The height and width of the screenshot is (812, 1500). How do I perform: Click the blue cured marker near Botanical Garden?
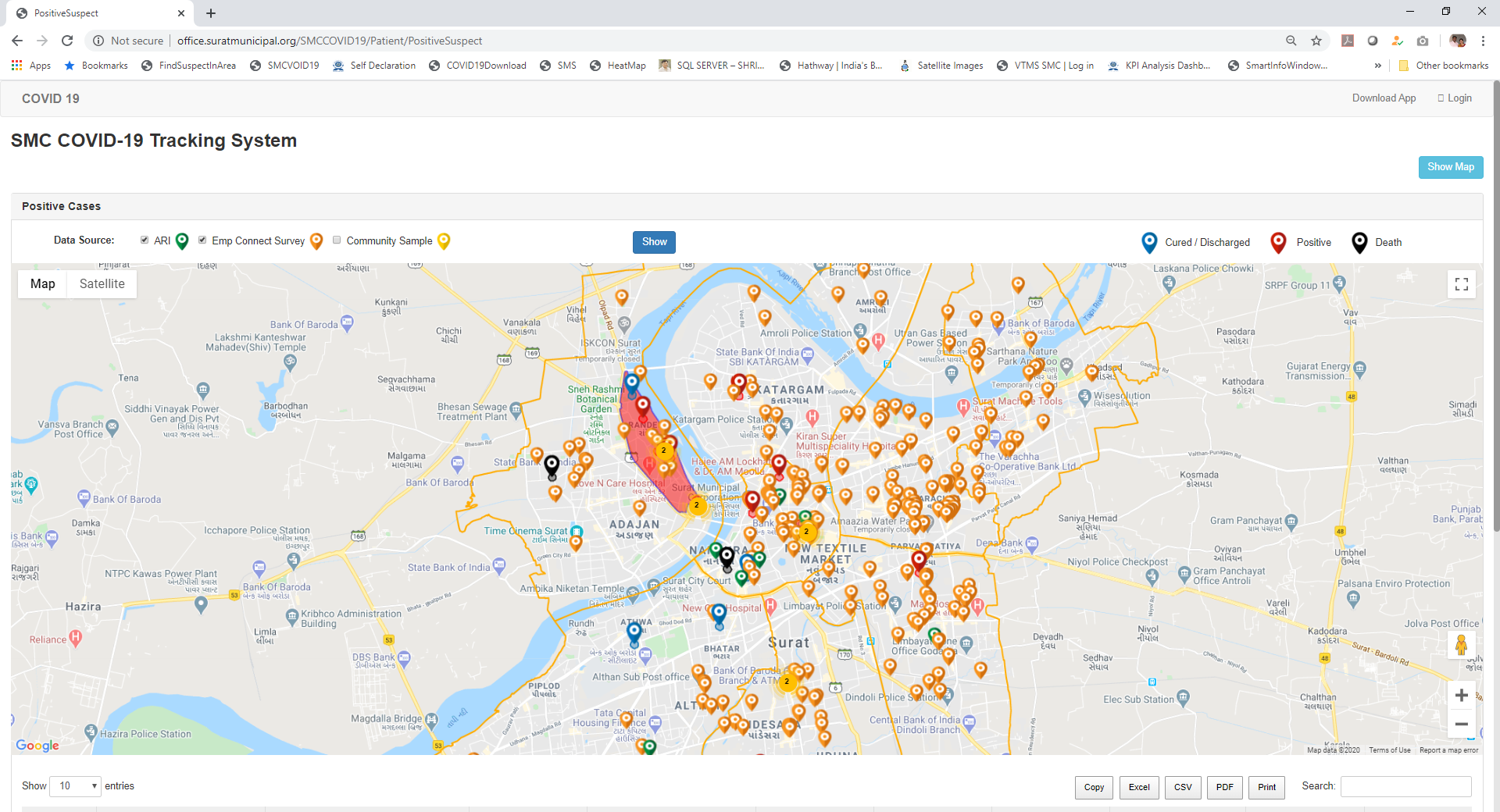631,383
